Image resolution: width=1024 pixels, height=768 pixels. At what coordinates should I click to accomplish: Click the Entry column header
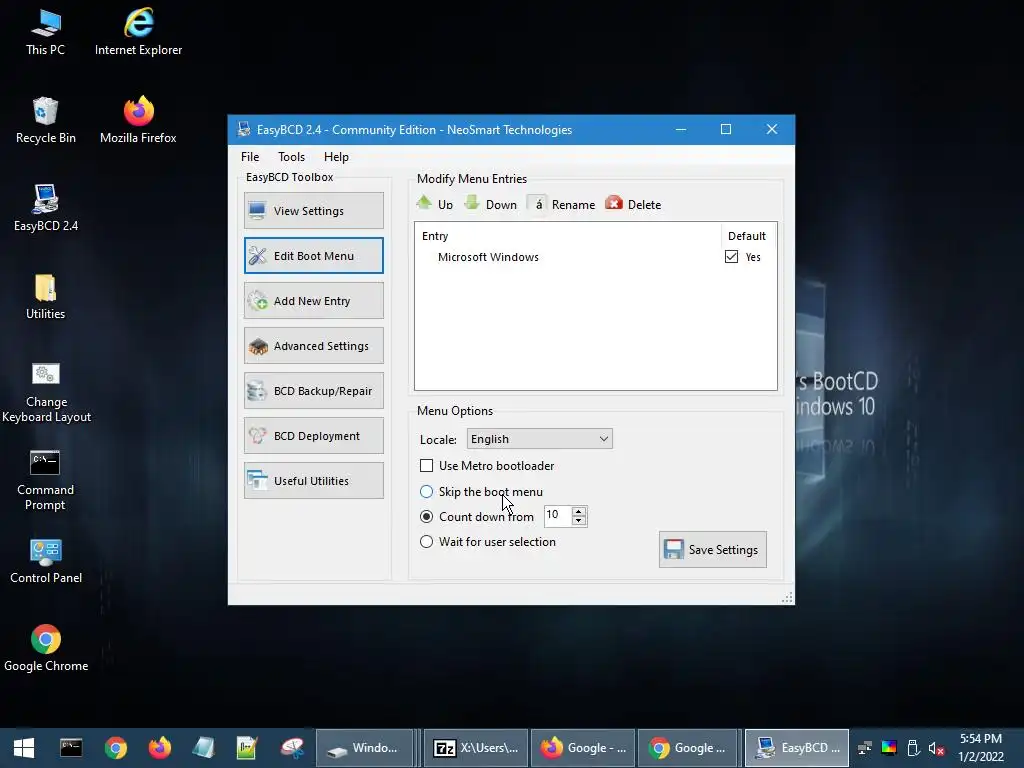coord(568,236)
